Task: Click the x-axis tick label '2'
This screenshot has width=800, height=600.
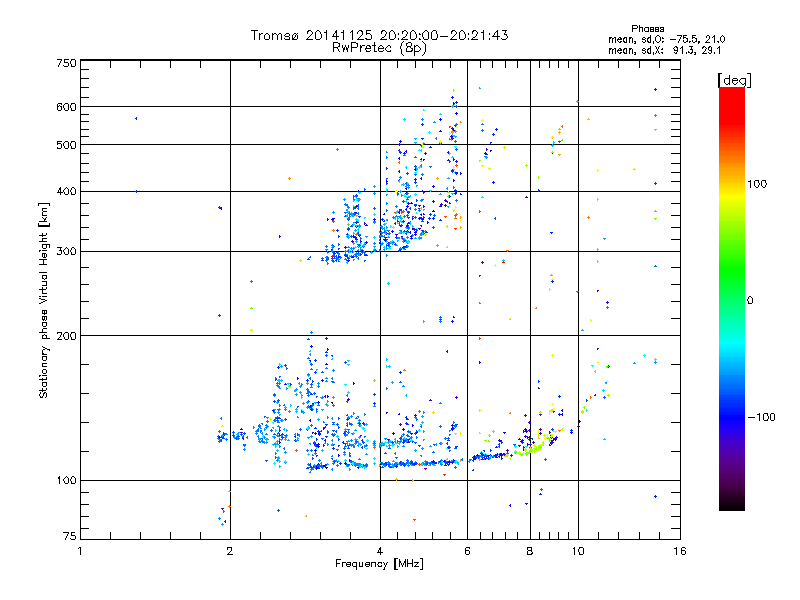Action: pos(230,551)
